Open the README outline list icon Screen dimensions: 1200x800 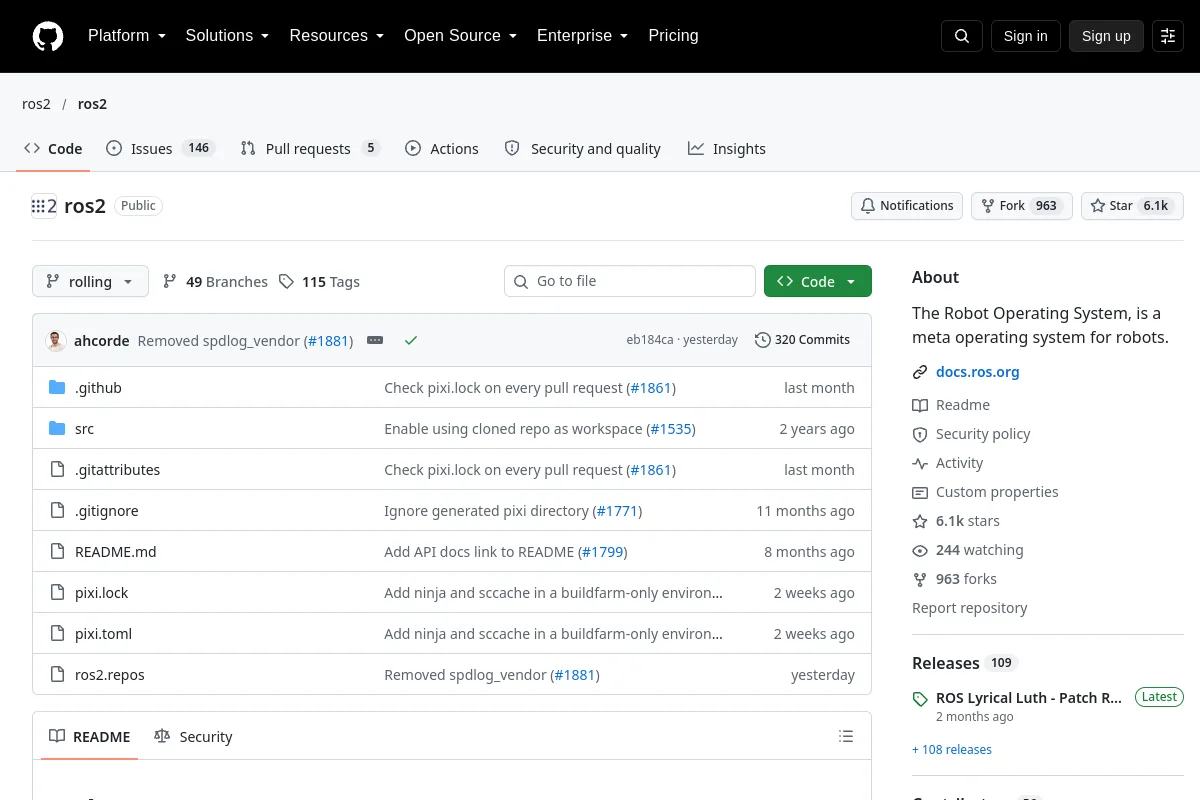(x=846, y=737)
